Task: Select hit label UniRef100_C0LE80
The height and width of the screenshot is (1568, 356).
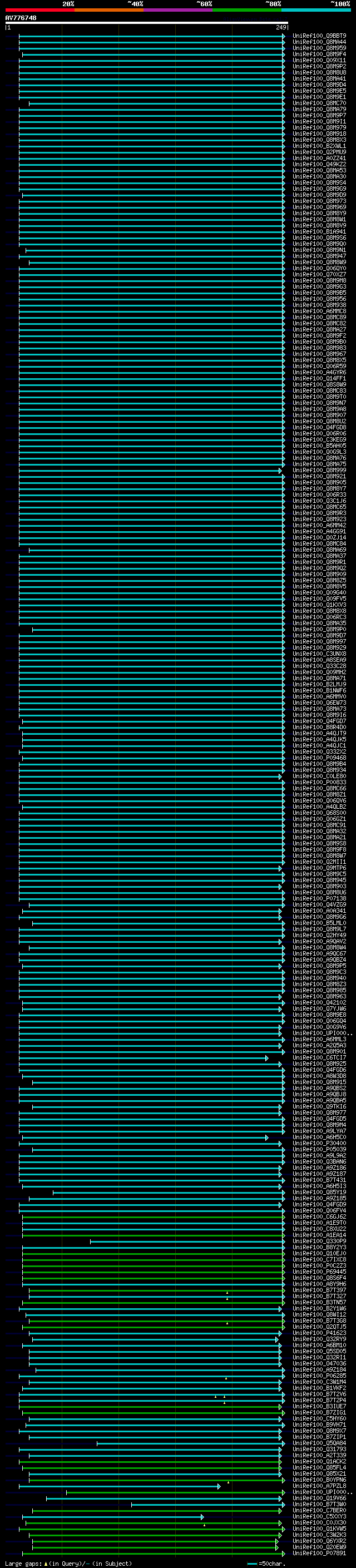Action: [319, 776]
